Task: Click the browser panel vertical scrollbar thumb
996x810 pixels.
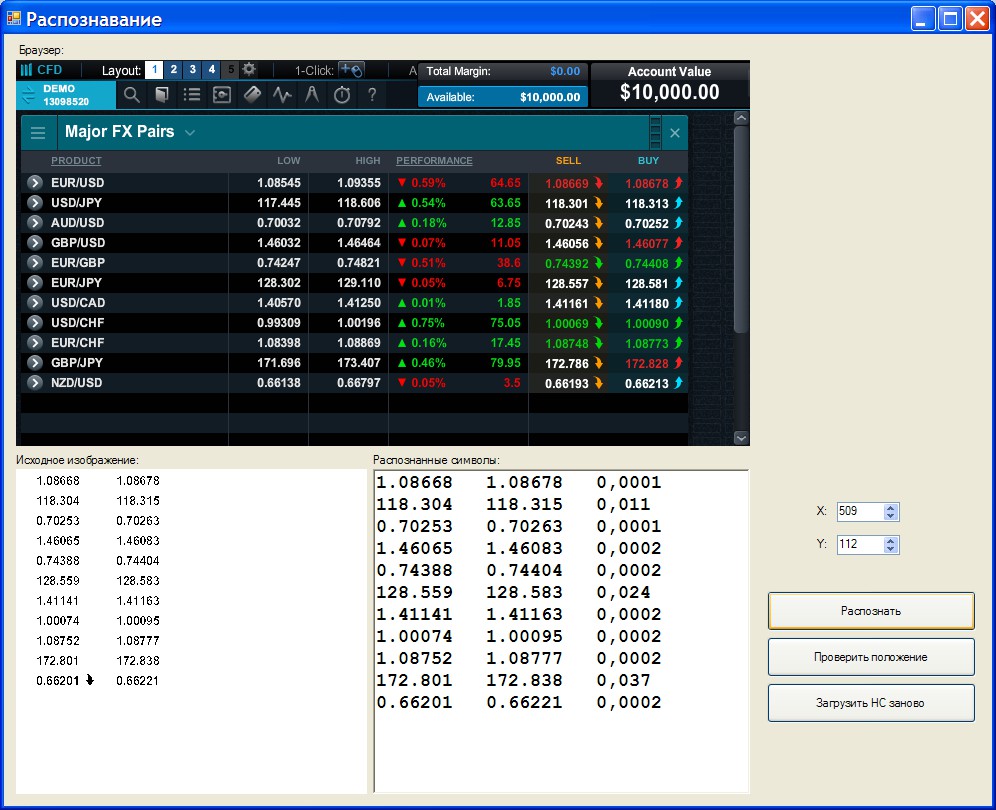Action: point(741,230)
